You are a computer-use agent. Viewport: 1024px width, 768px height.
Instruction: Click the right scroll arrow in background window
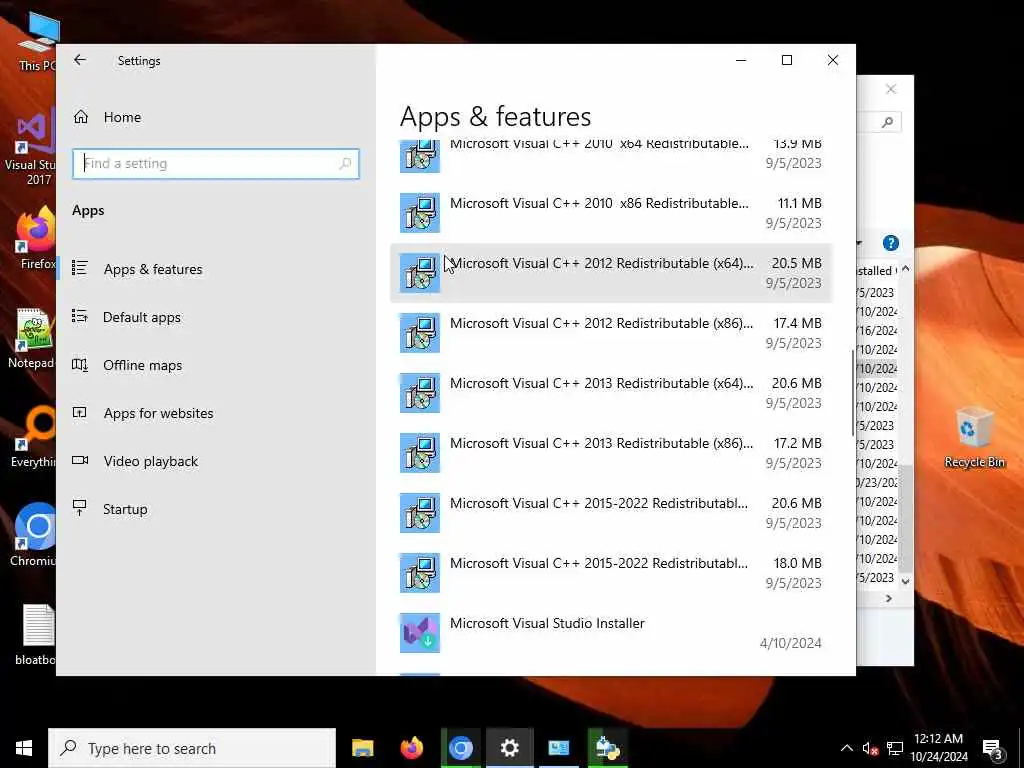888,599
